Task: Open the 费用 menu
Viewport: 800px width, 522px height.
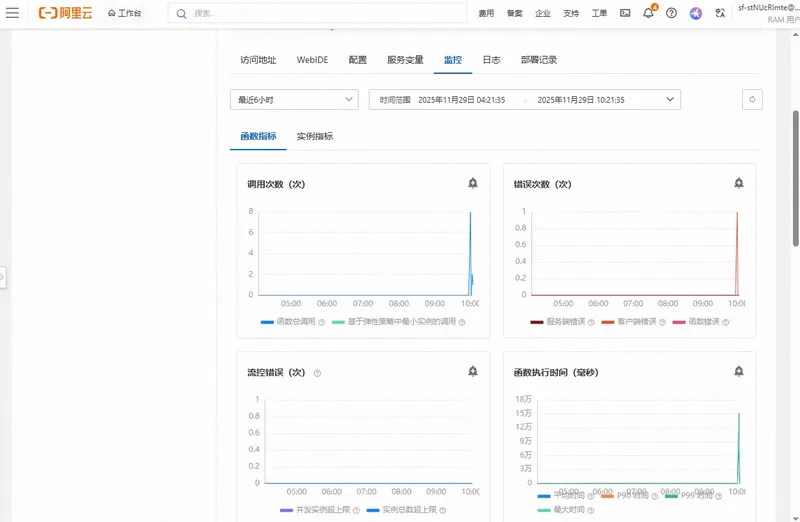Action: [x=486, y=13]
